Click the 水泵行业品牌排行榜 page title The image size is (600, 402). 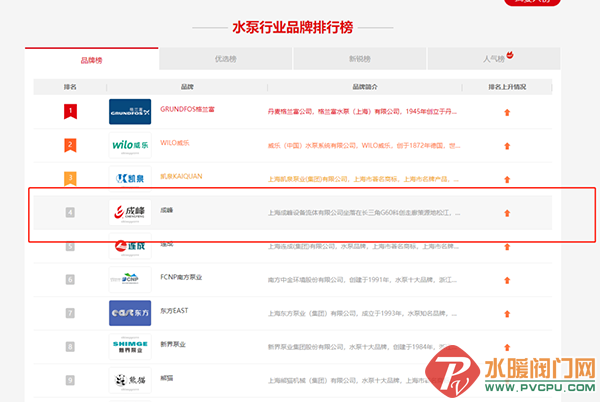293,27
